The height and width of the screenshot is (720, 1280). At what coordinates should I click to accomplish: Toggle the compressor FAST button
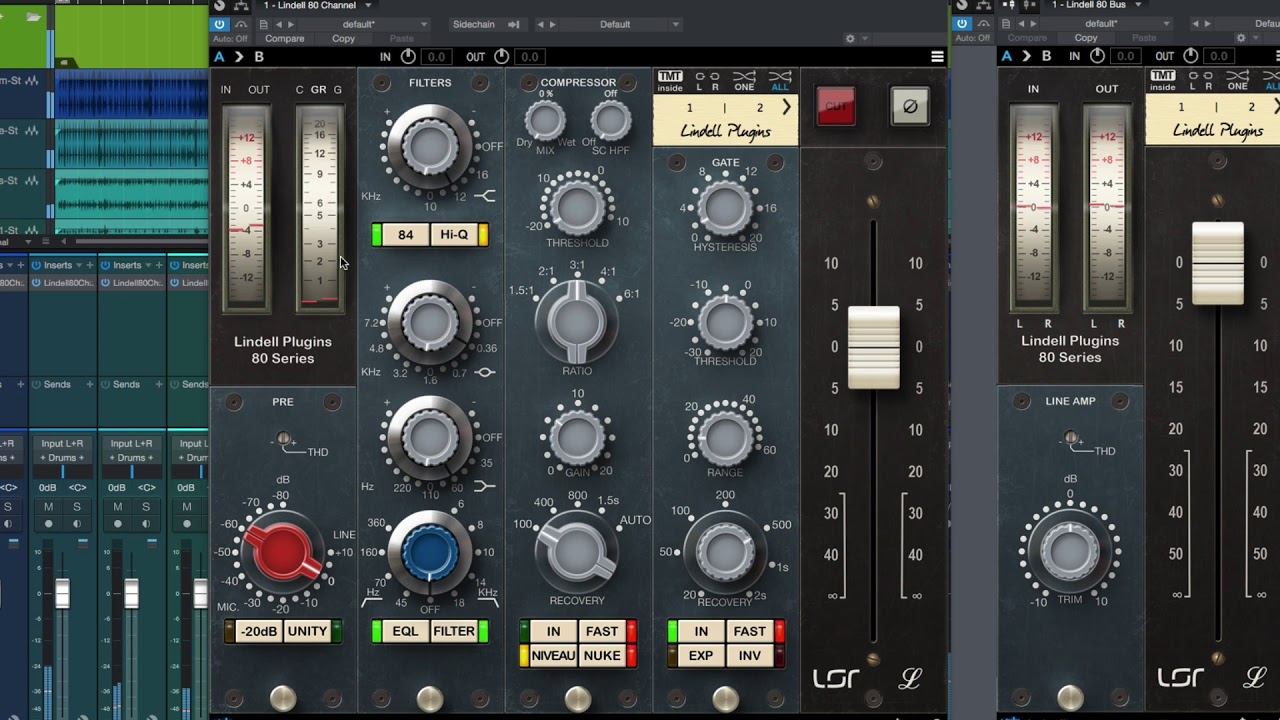pos(602,631)
